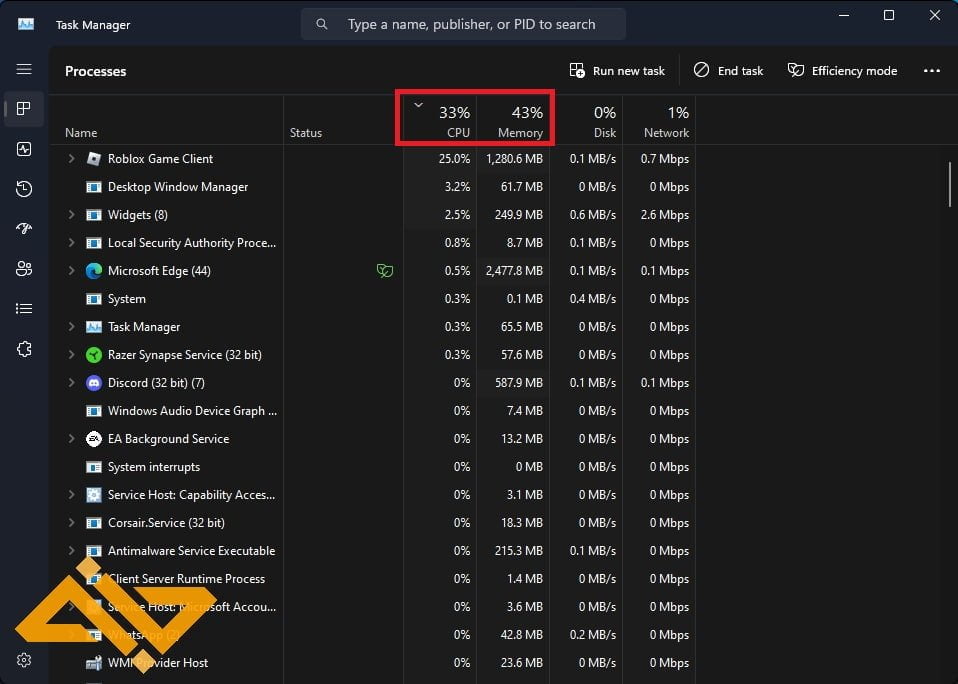Open Task Manager settings gear
This screenshot has height=684, width=958.
24,660
